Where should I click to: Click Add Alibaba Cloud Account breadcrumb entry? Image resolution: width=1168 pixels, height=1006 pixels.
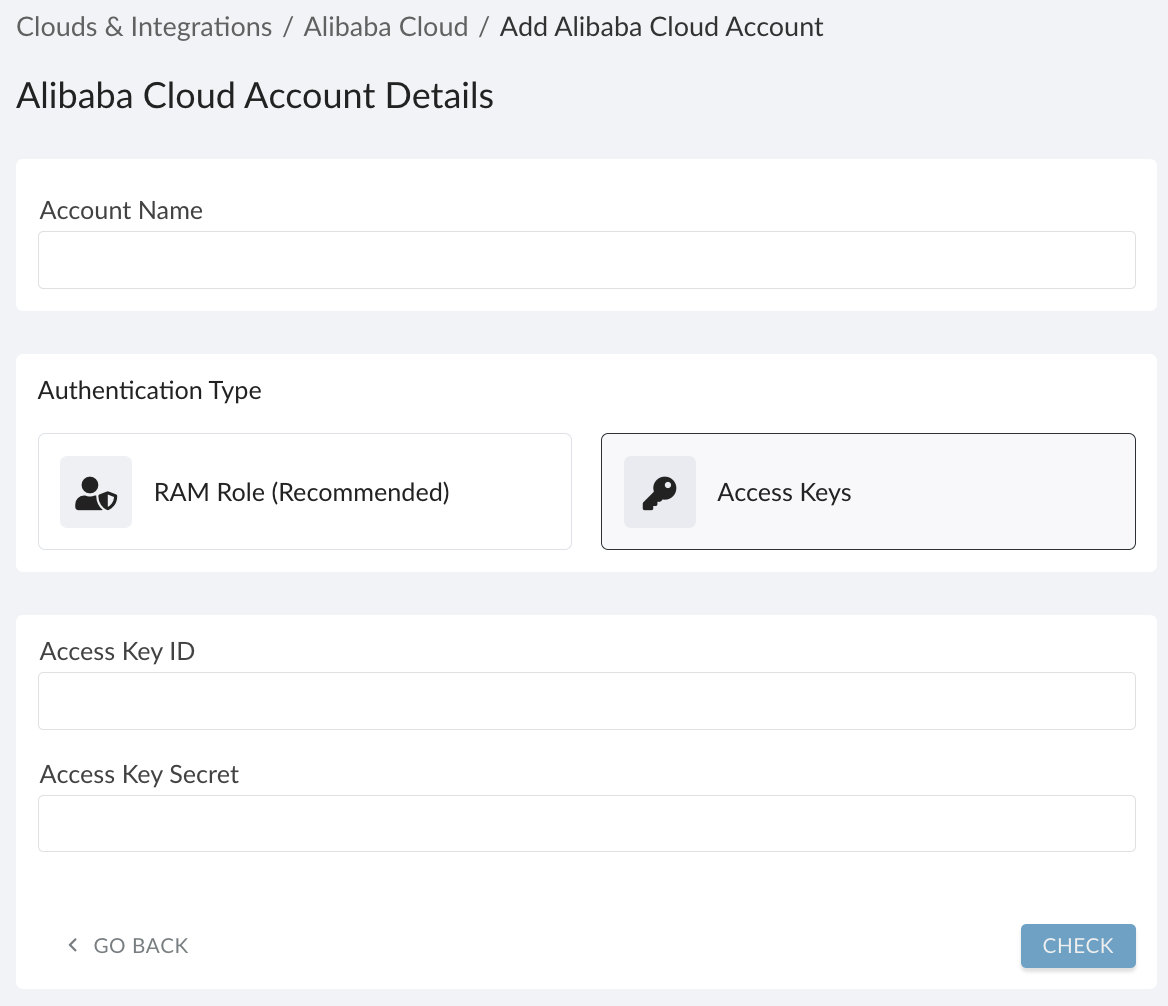point(661,26)
